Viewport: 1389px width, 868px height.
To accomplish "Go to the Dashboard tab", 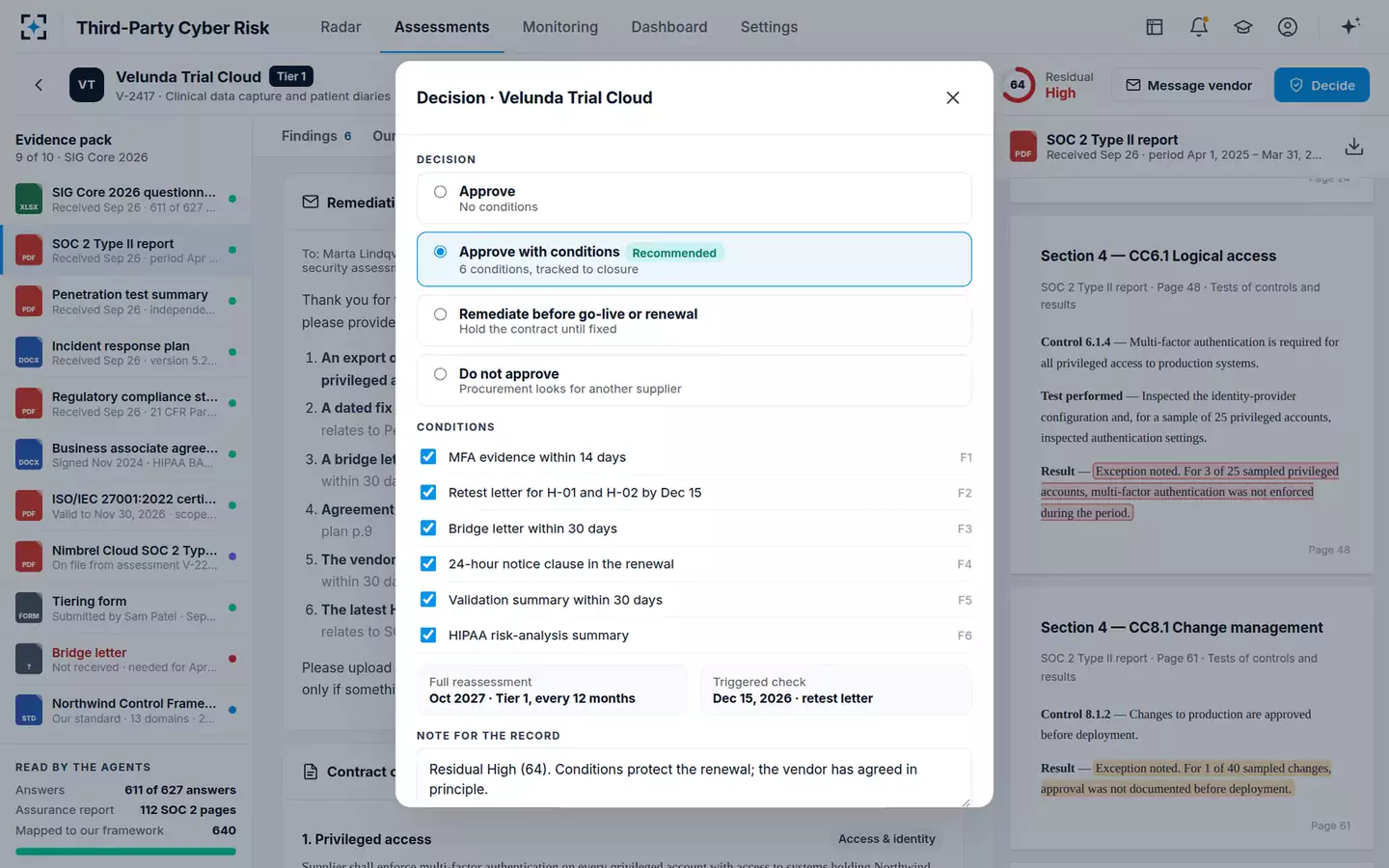I will (x=669, y=27).
